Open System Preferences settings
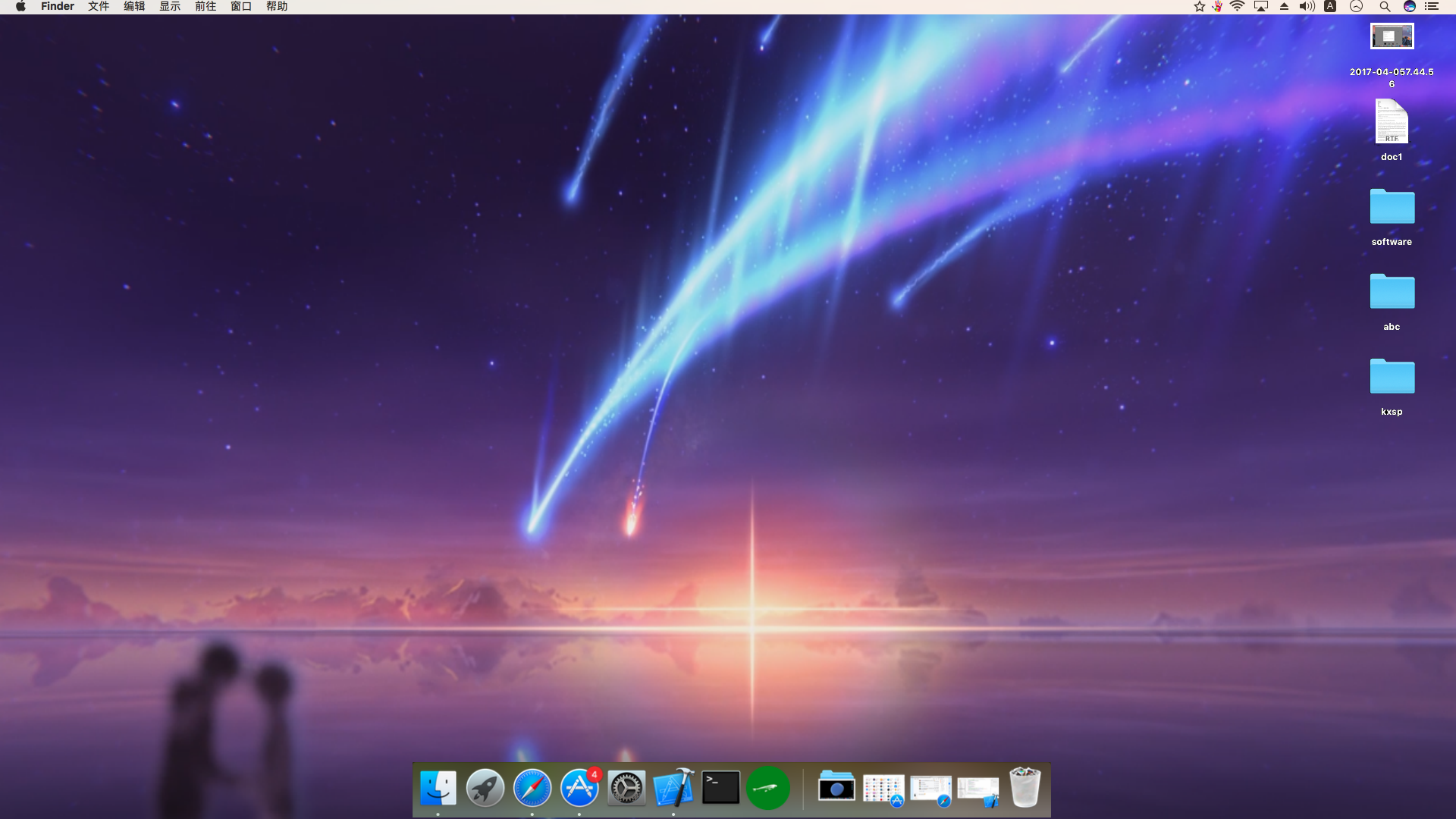Screen dimensions: 1456x819 [x=626, y=789]
